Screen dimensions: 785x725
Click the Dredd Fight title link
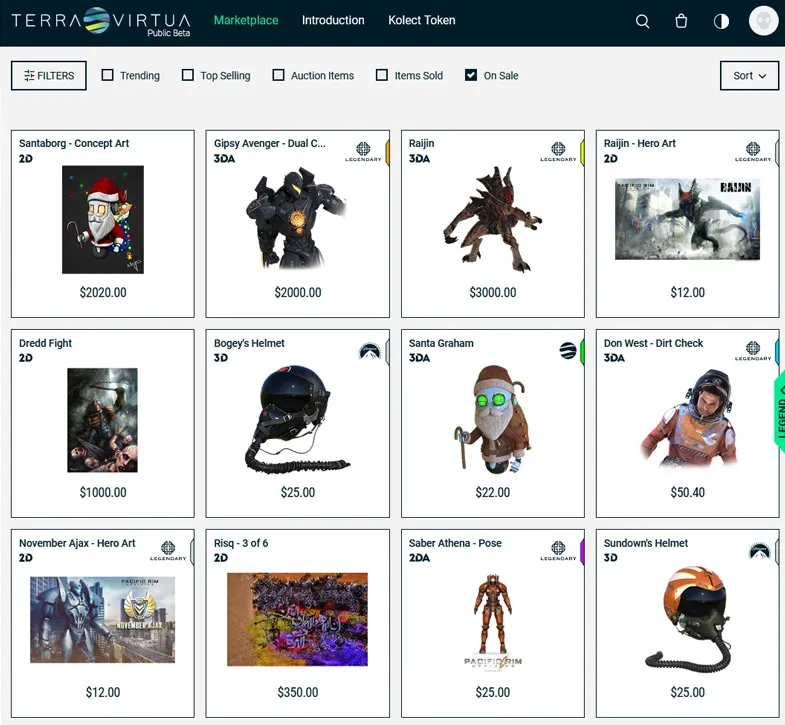click(x=46, y=343)
